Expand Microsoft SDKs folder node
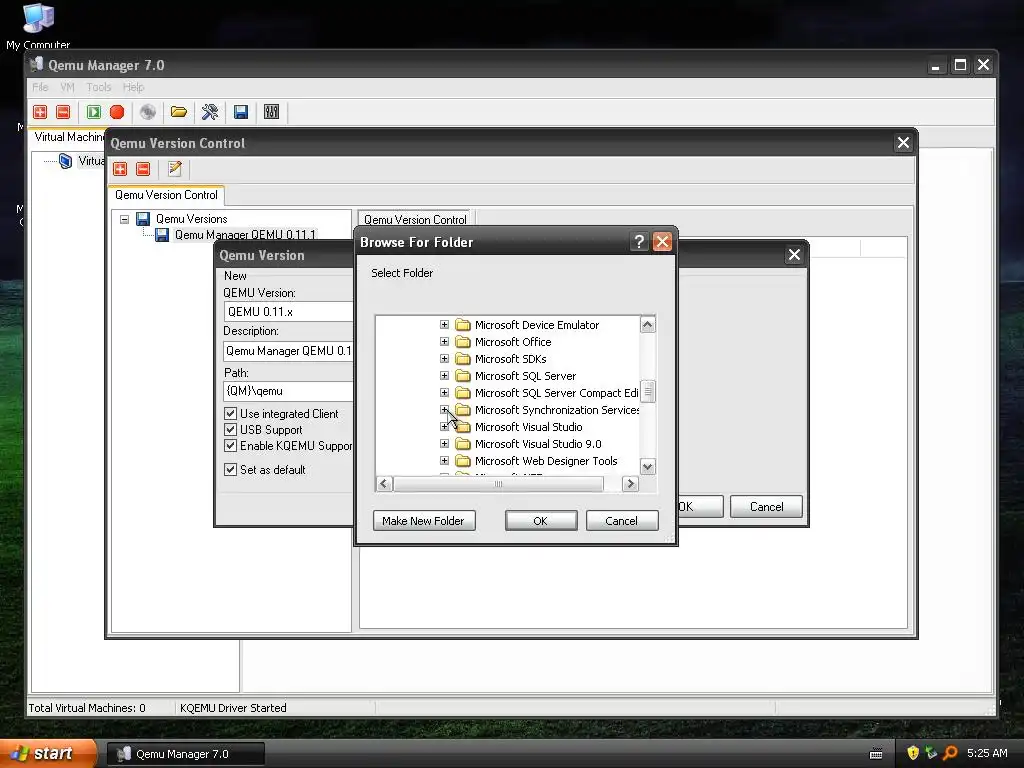Image resolution: width=1024 pixels, height=768 pixels. [444, 359]
